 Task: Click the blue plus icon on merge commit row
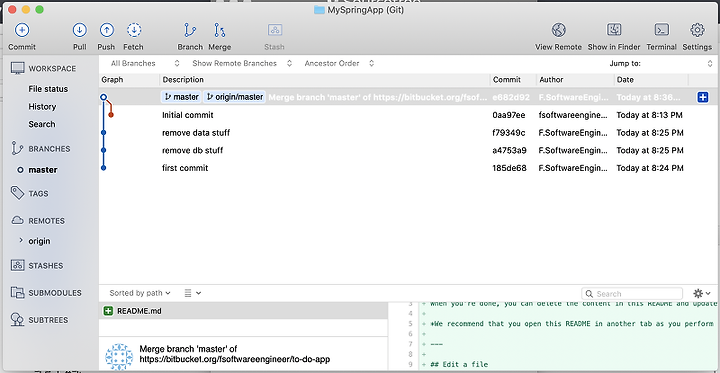[x=702, y=97]
